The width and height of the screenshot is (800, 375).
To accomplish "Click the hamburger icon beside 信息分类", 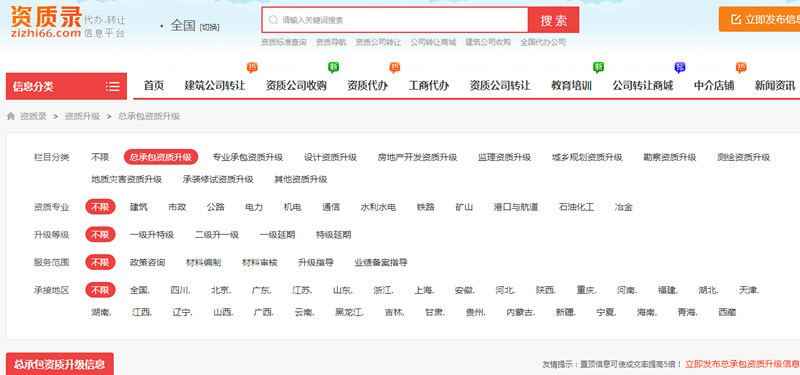I will pyautogui.click(x=113, y=86).
